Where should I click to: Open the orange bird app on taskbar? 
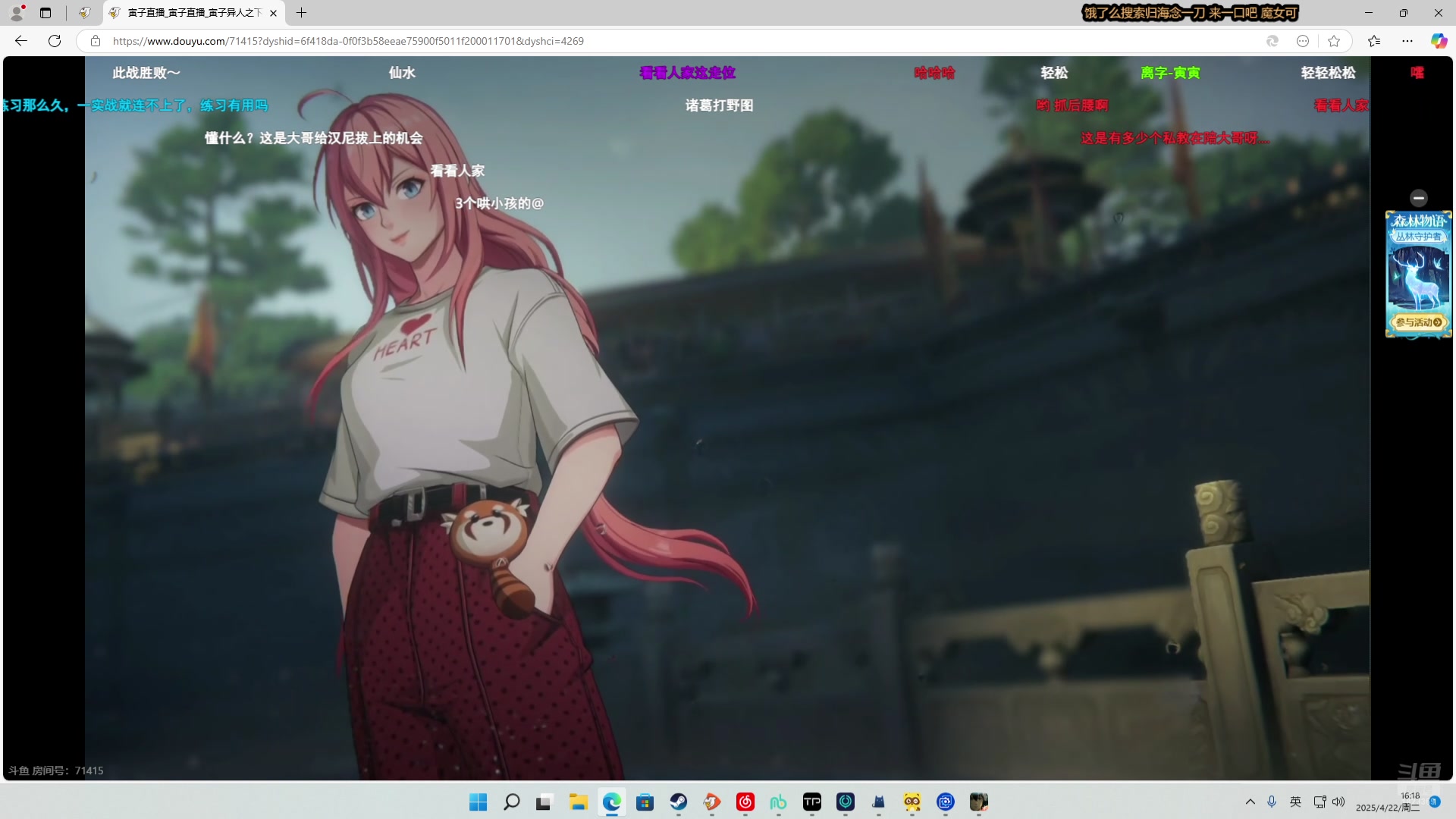pos(712,802)
